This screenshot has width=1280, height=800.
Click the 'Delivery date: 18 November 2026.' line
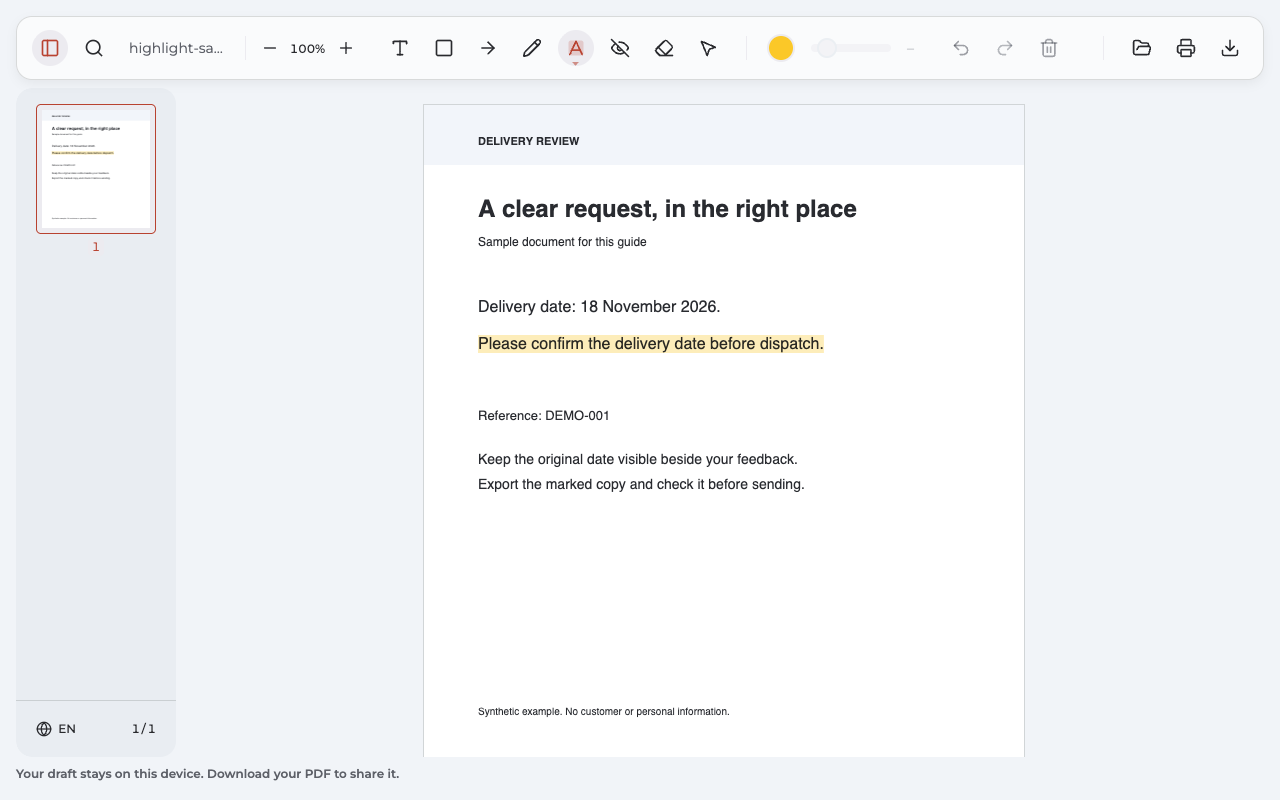click(599, 307)
